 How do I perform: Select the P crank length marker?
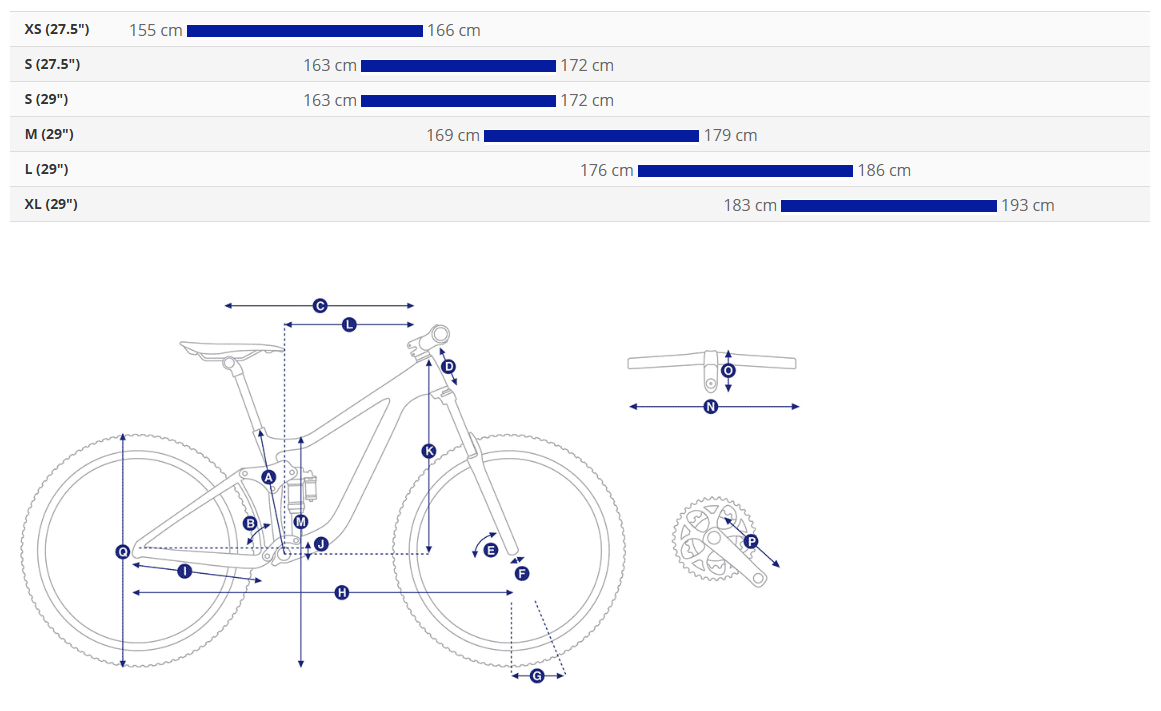pos(751,541)
